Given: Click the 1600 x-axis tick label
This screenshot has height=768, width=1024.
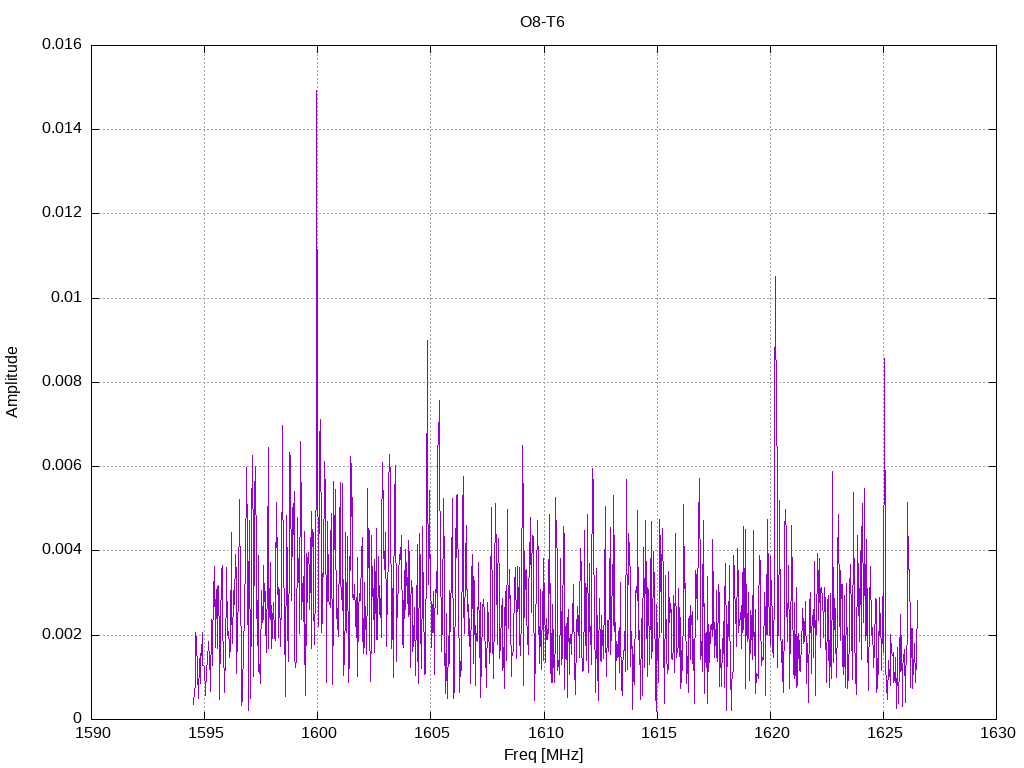Looking at the screenshot, I should click(x=319, y=733).
